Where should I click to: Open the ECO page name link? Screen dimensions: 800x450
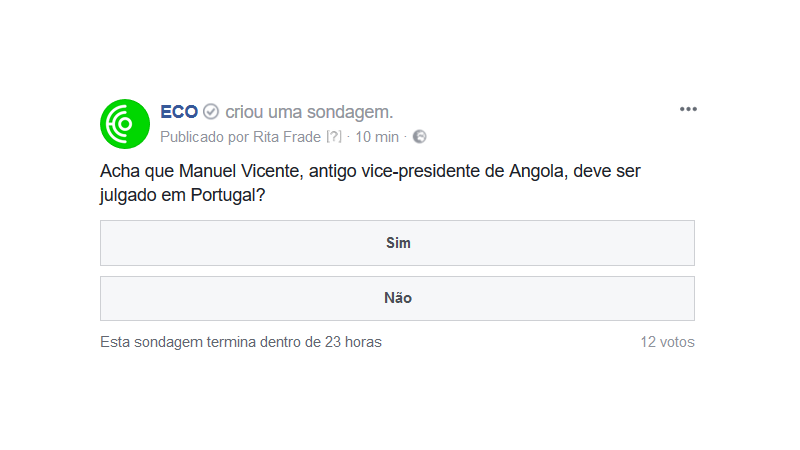coord(179,111)
